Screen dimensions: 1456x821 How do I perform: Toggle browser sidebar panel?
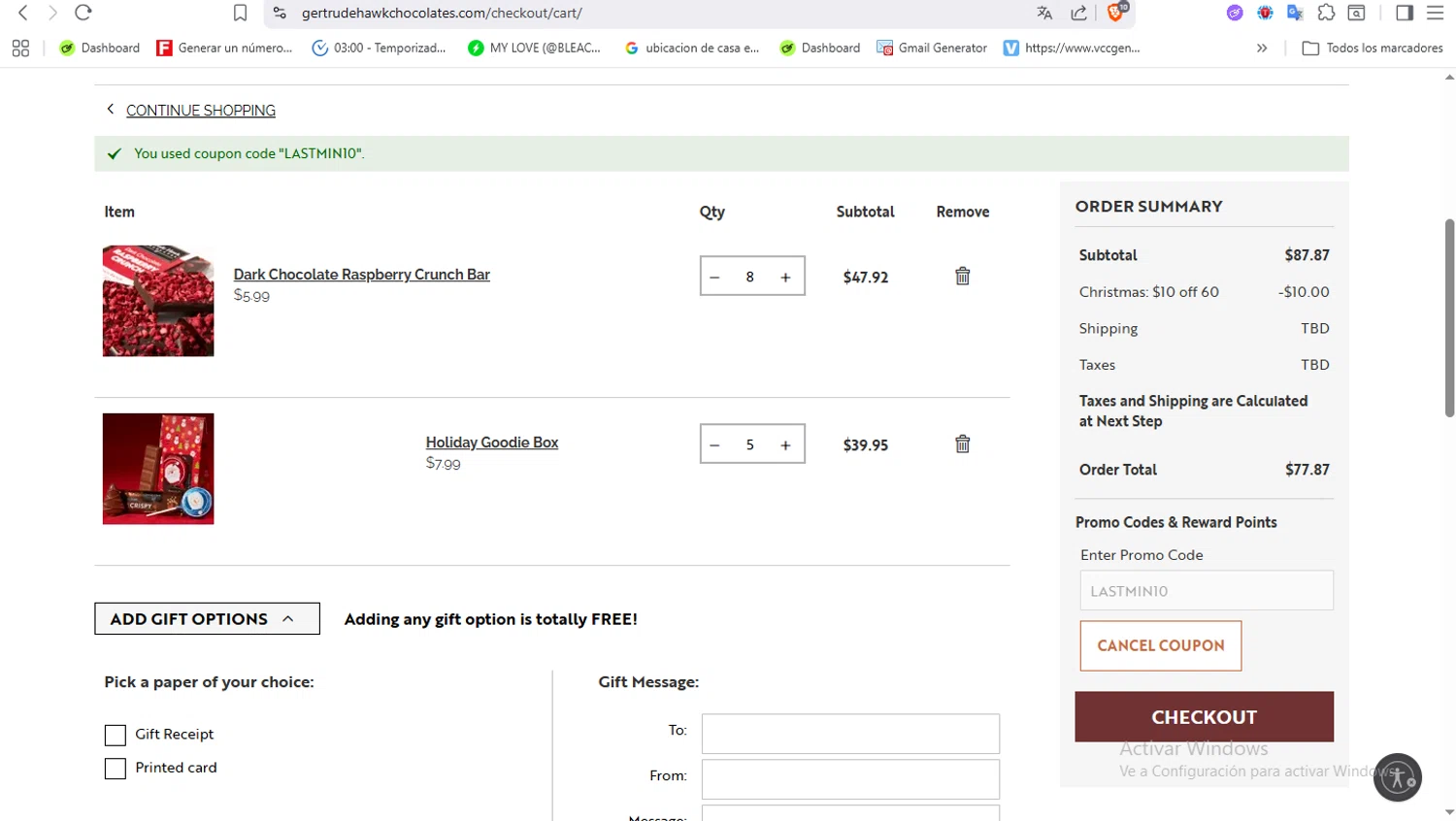pyautogui.click(x=1405, y=13)
